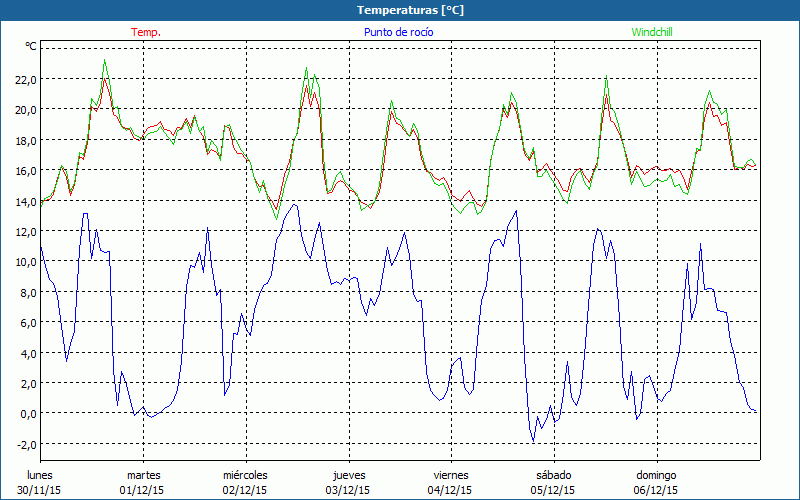Screen dimensions: 800x500
Task: Click the °C unit label on the y-axis
Action: (31, 47)
